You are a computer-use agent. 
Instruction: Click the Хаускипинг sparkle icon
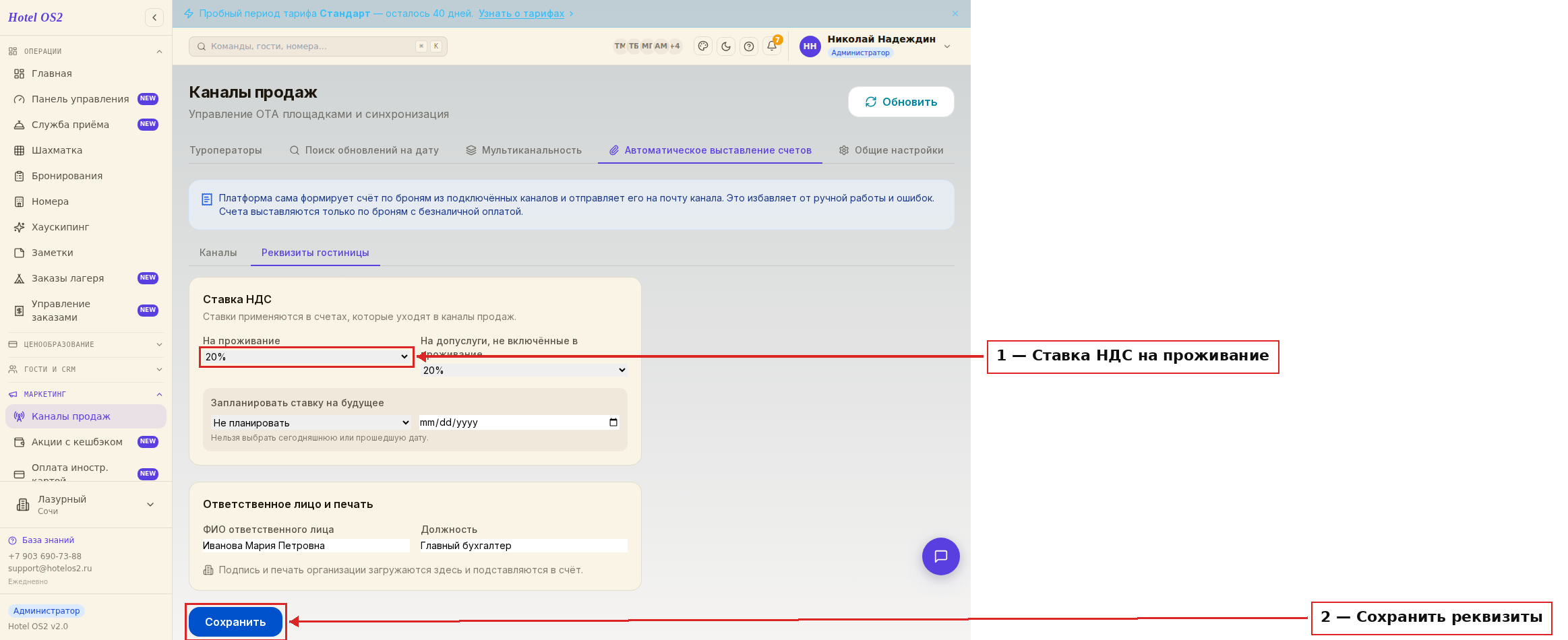click(x=20, y=227)
